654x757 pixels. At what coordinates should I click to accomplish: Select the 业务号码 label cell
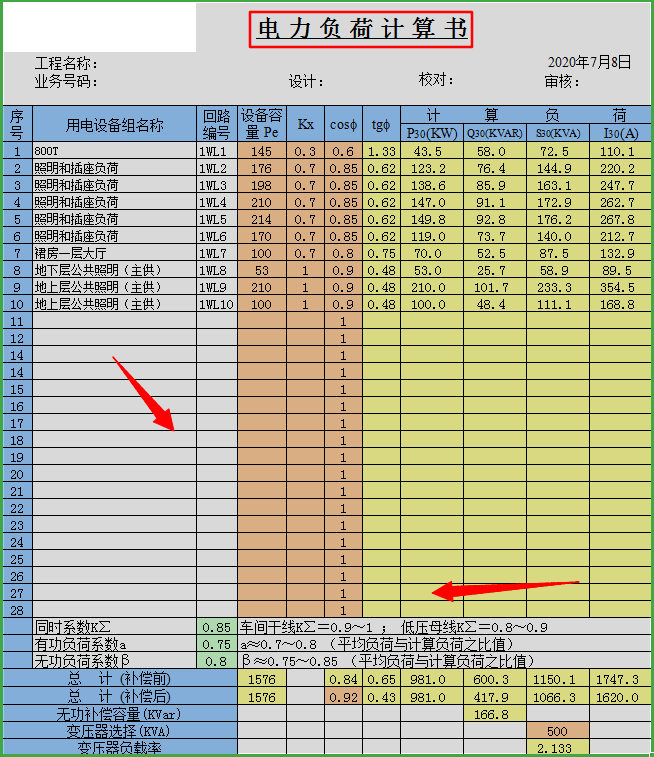click(66, 82)
